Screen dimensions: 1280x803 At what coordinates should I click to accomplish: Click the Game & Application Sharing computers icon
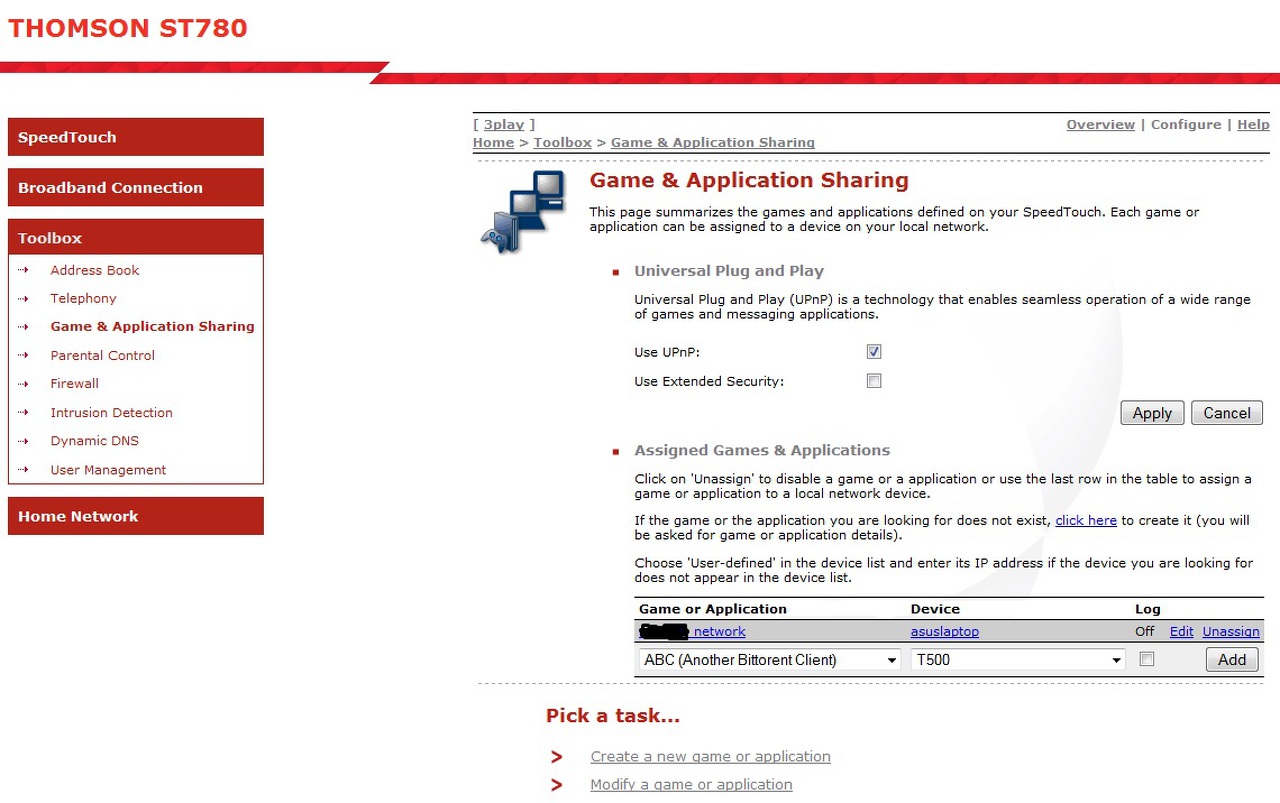click(522, 211)
